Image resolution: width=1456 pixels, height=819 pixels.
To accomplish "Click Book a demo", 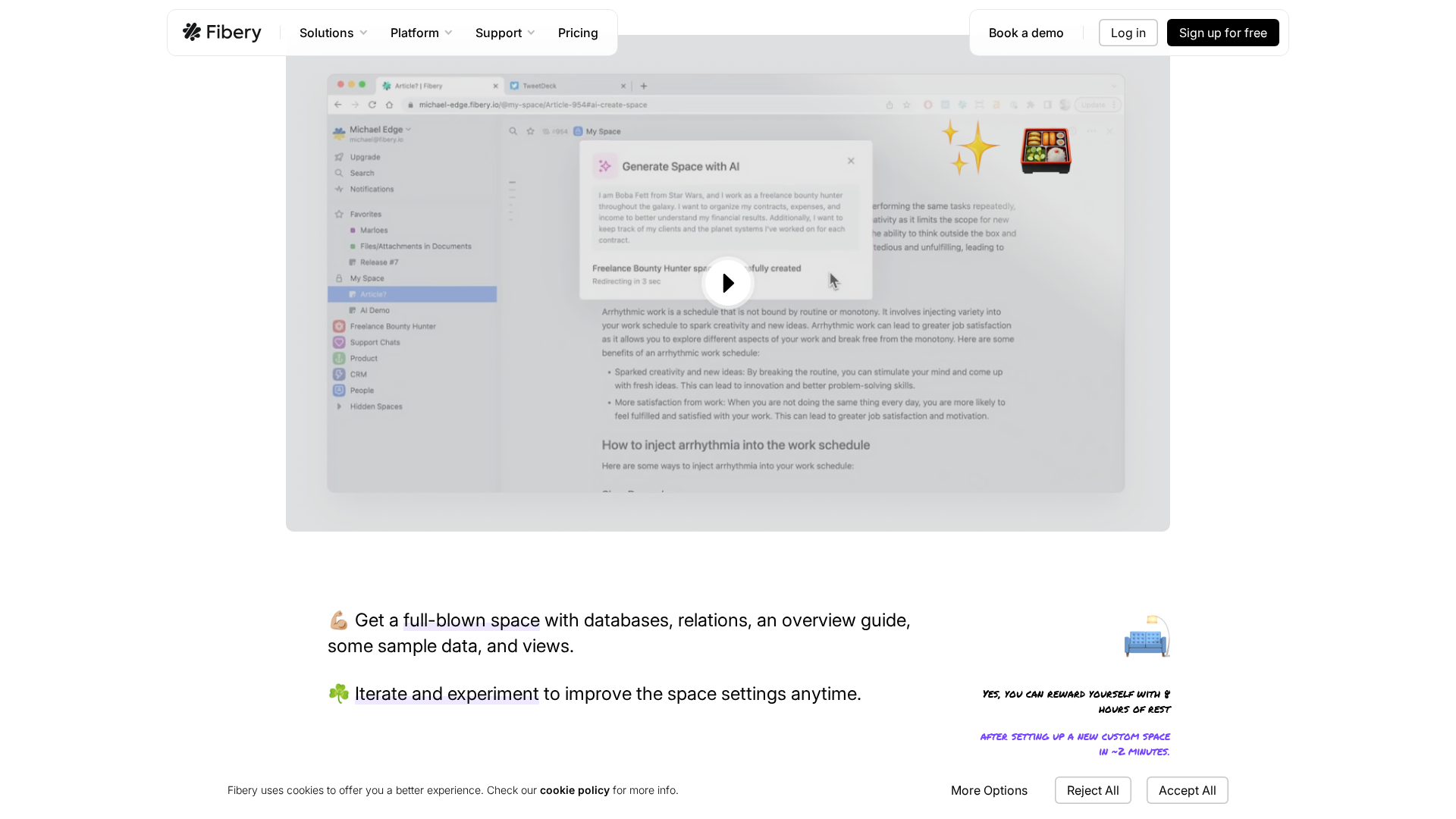I will click(x=1025, y=33).
